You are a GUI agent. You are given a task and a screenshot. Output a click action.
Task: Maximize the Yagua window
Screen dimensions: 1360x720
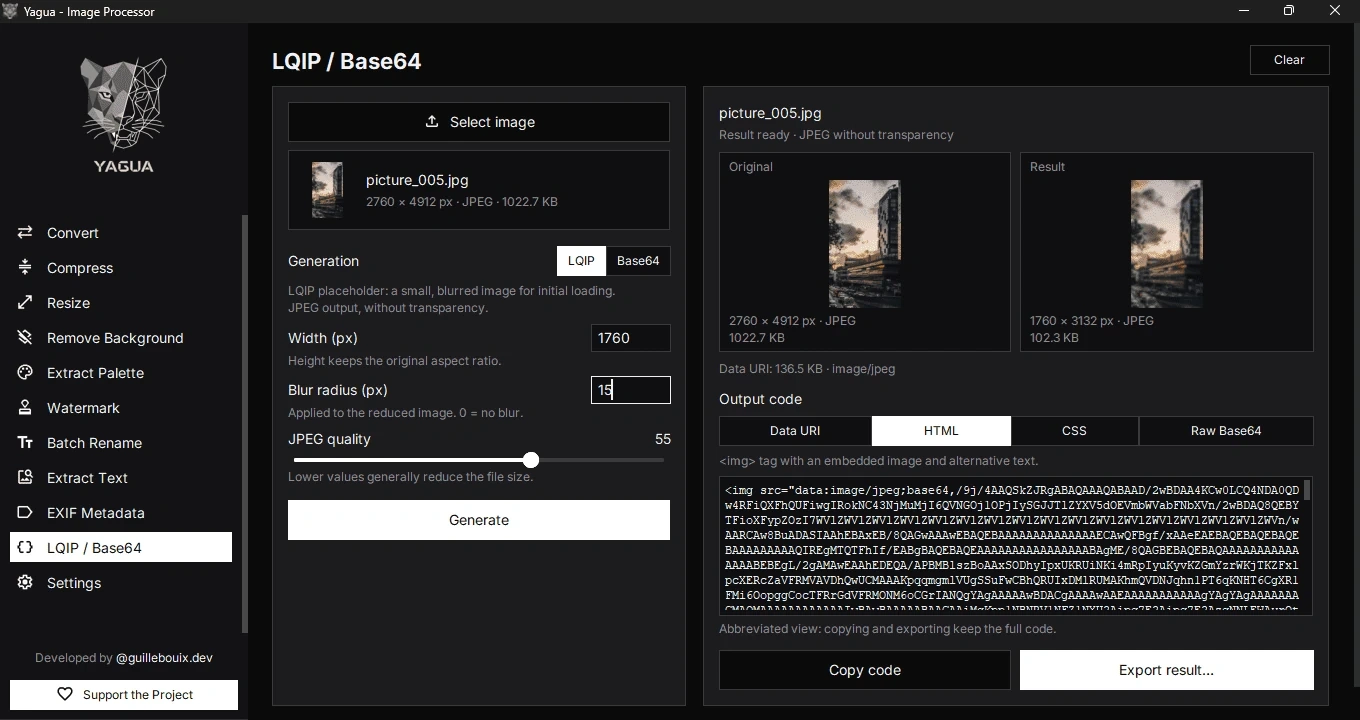[x=1289, y=11]
